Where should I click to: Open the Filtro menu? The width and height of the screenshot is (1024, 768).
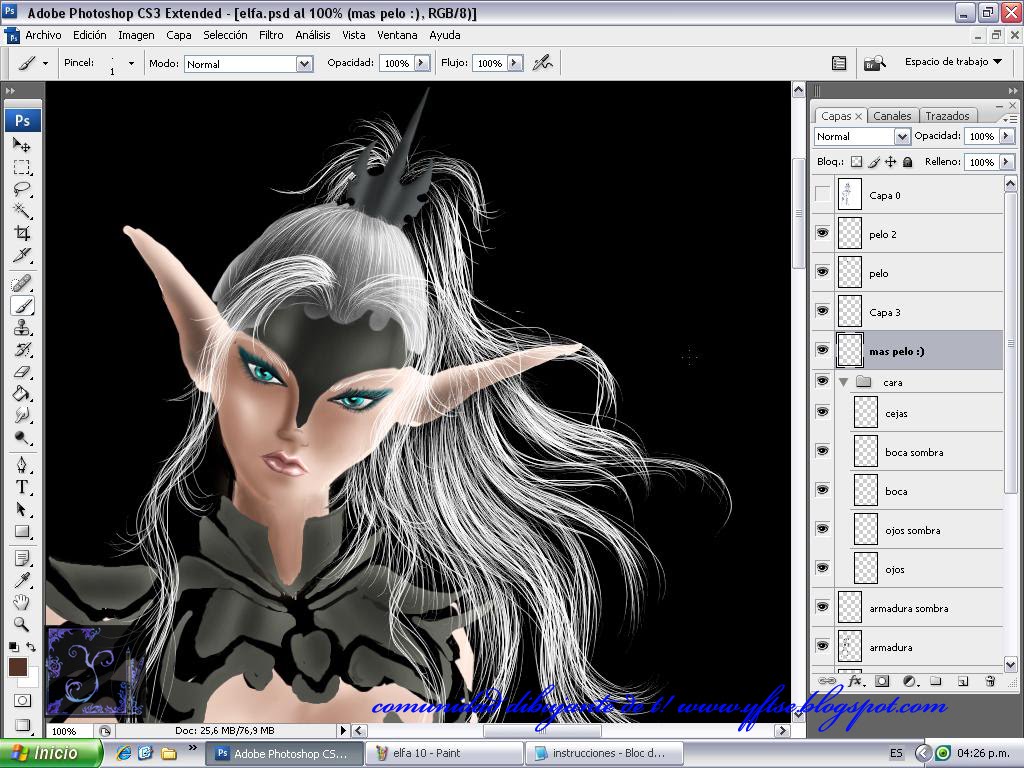click(x=271, y=35)
